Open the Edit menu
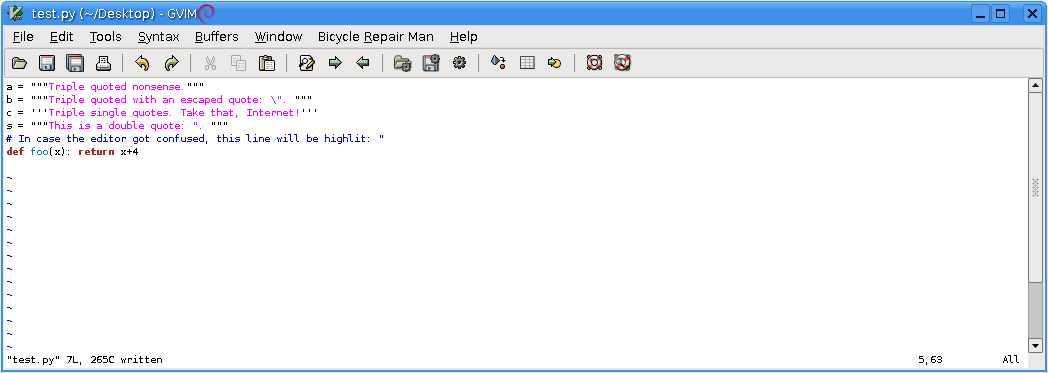 tap(61, 37)
